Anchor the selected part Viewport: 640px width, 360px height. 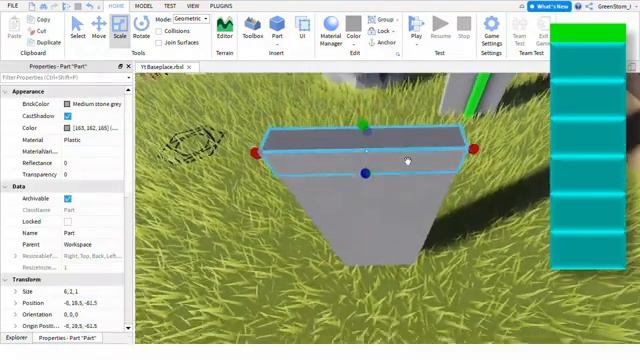pos(382,42)
